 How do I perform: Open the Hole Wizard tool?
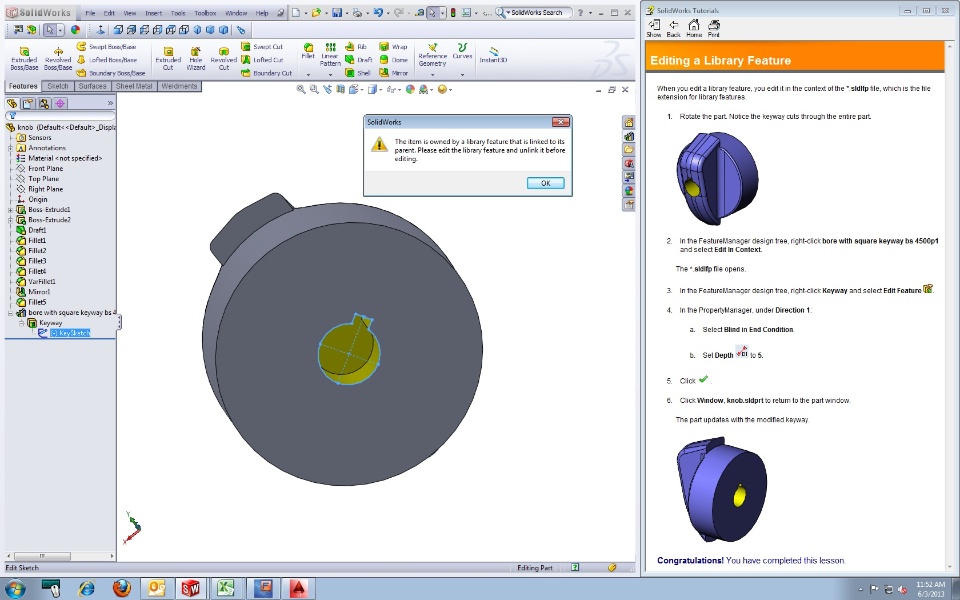pos(195,58)
